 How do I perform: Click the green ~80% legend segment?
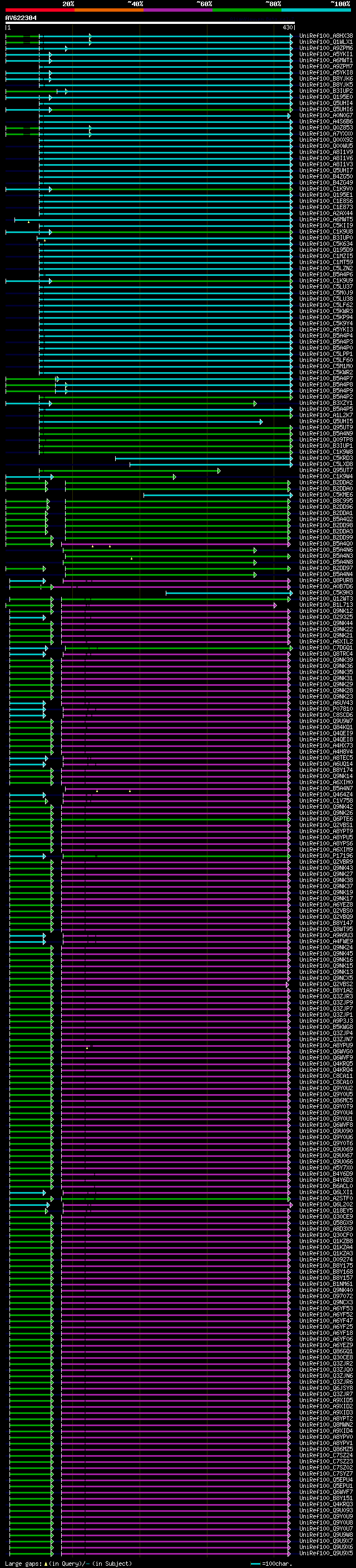[246, 10]
